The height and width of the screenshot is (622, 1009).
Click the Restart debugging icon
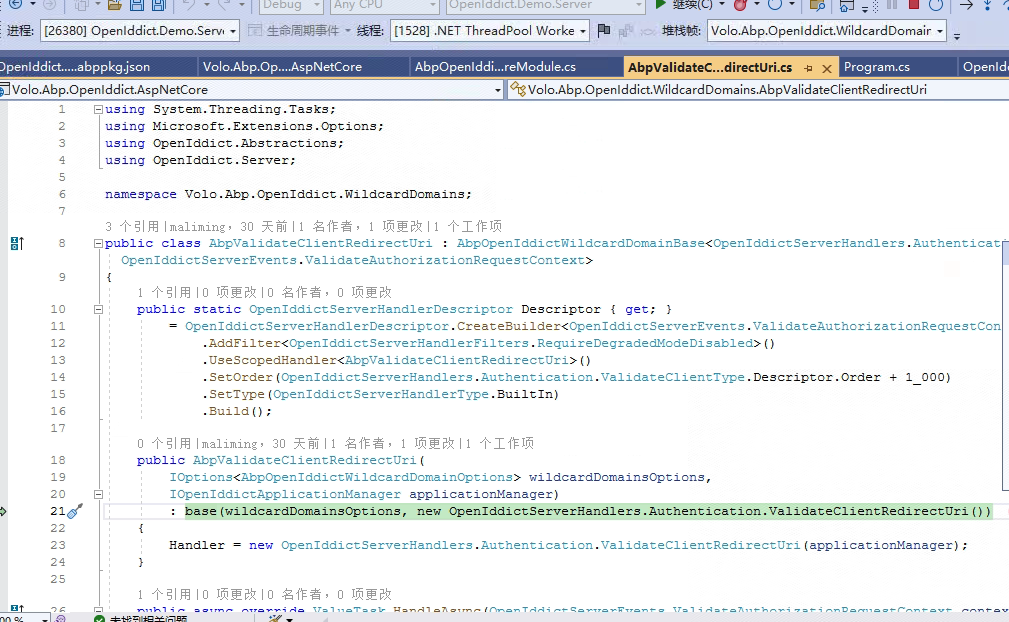[936, 7]
